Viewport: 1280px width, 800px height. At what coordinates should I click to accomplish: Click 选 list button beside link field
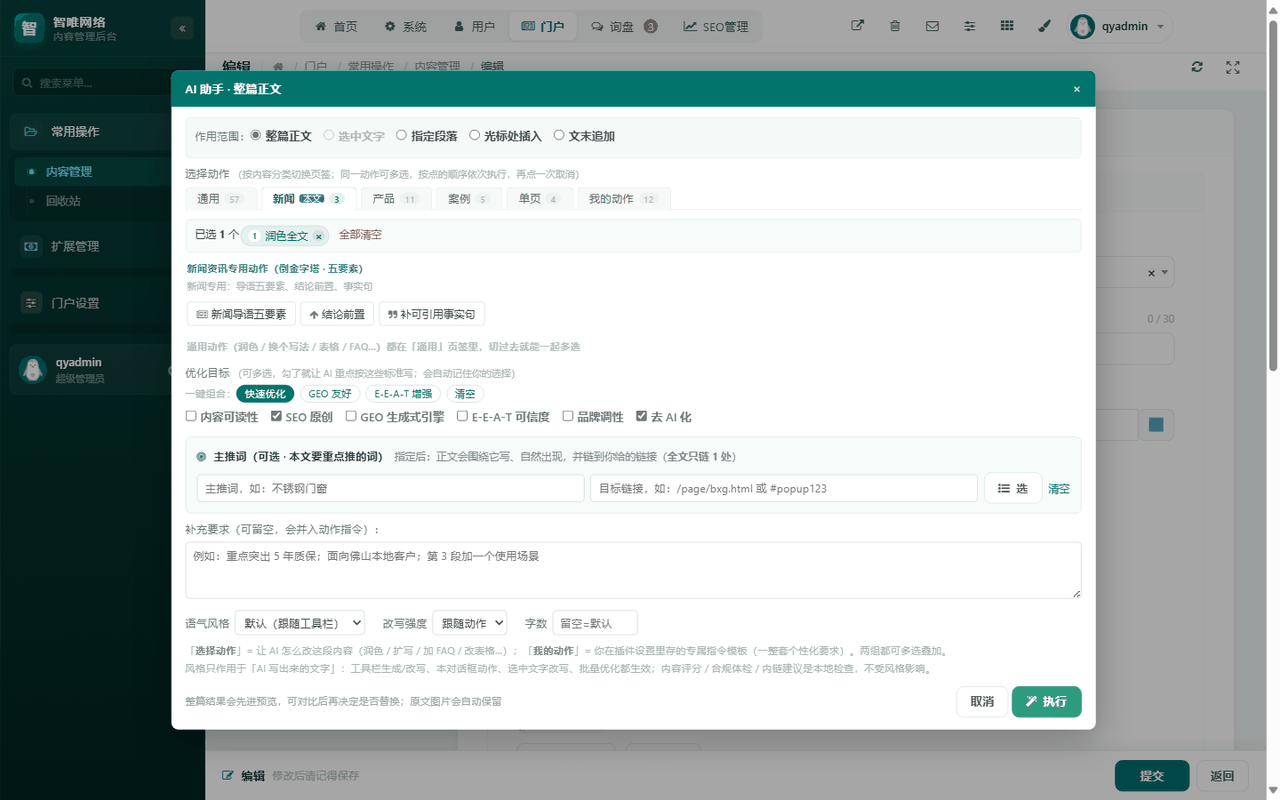[x=1013, y=488]
